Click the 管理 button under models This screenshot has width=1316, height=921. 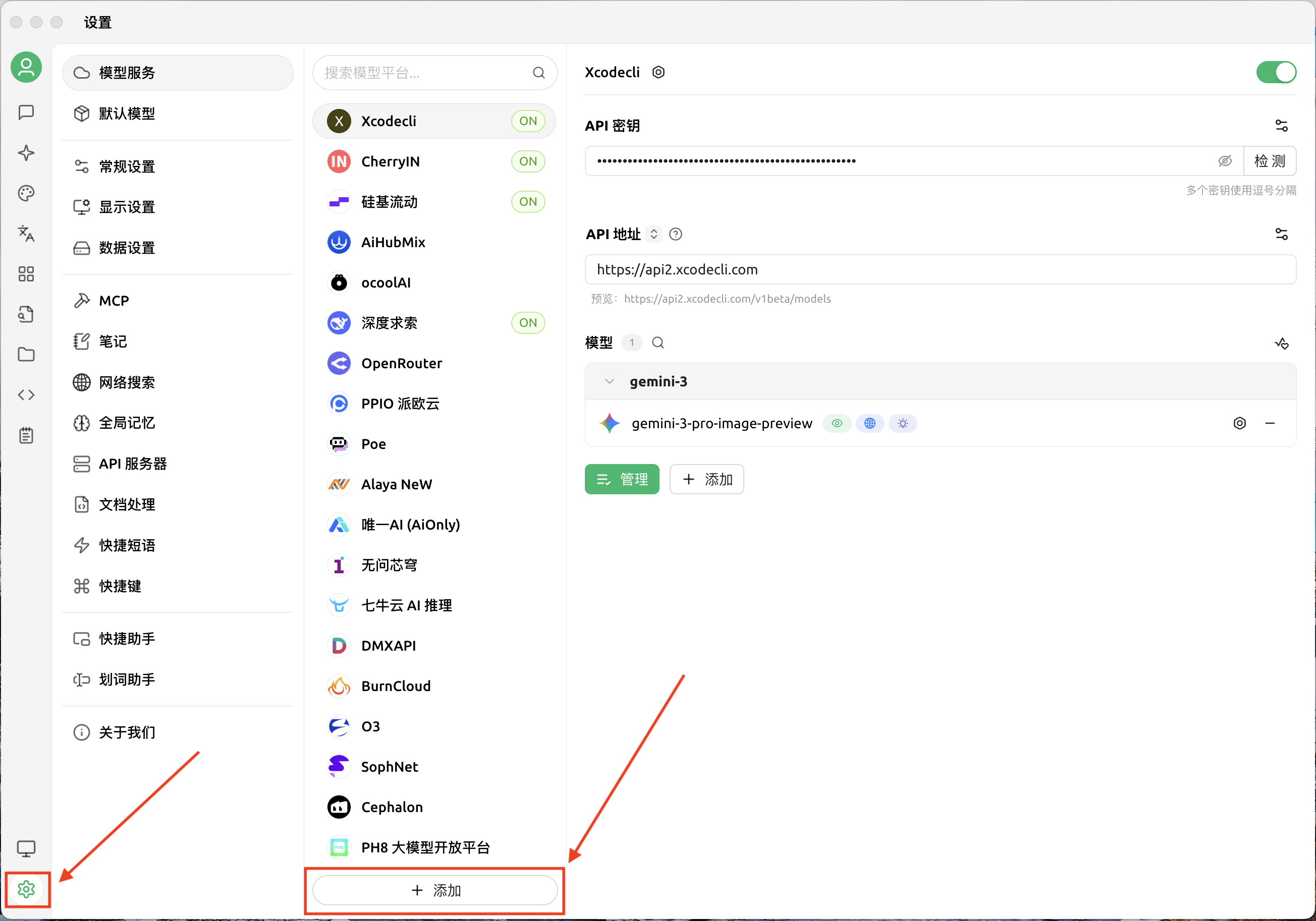pyautogui.click(x=622, y=479)
